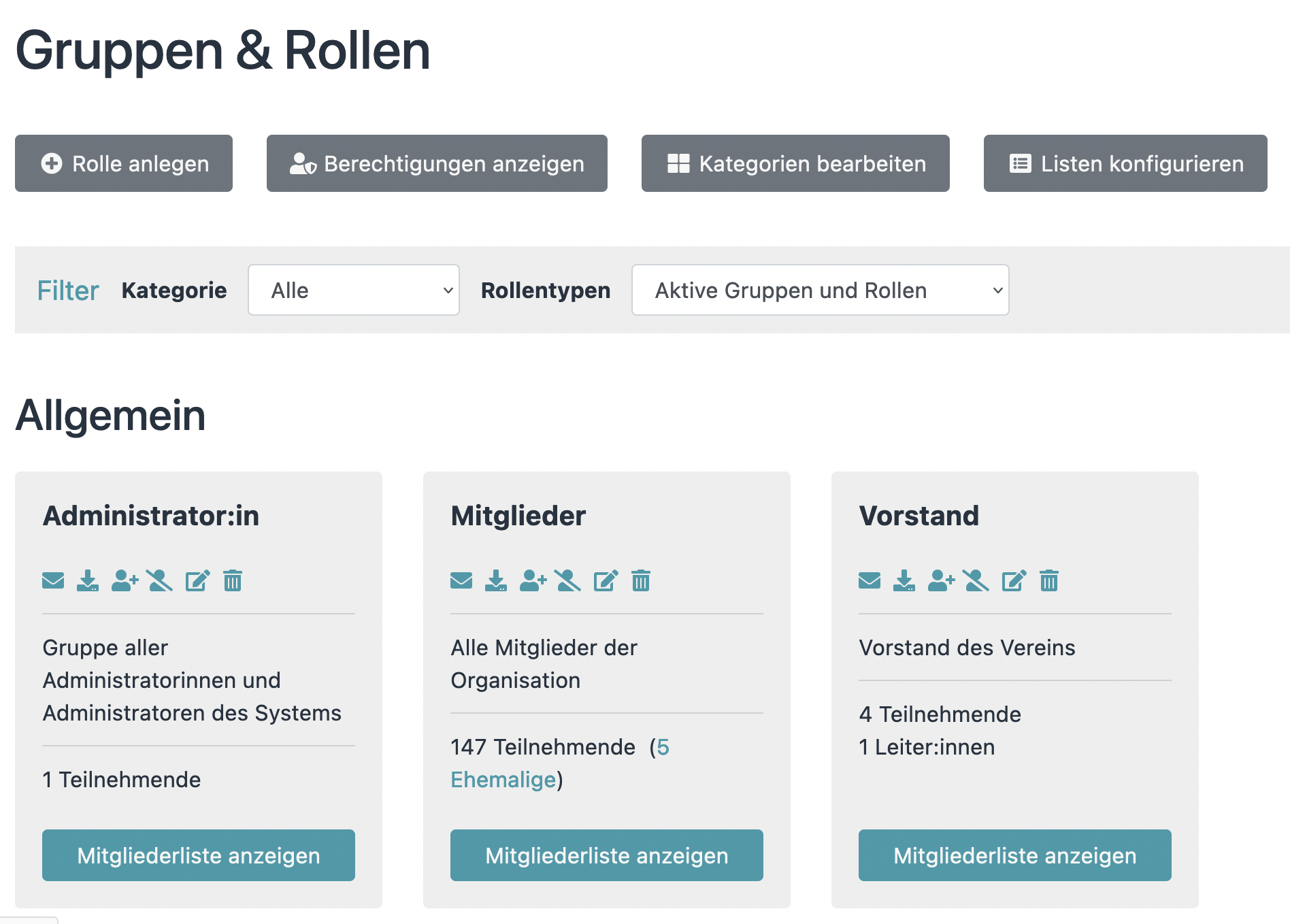Image resolution: width=1290 pixels, height=924 pixels.
Task: Download Vorstand member list icon
Action: (x=904, y=580)
